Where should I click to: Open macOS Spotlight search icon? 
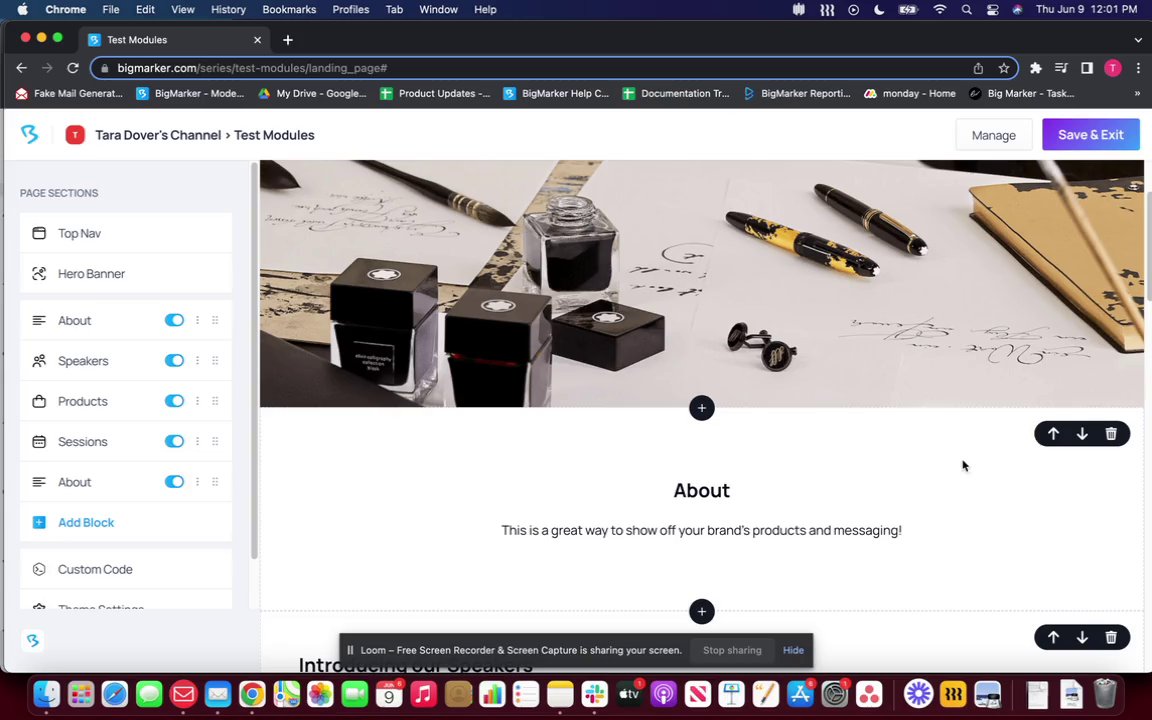(x=966, y=10)
